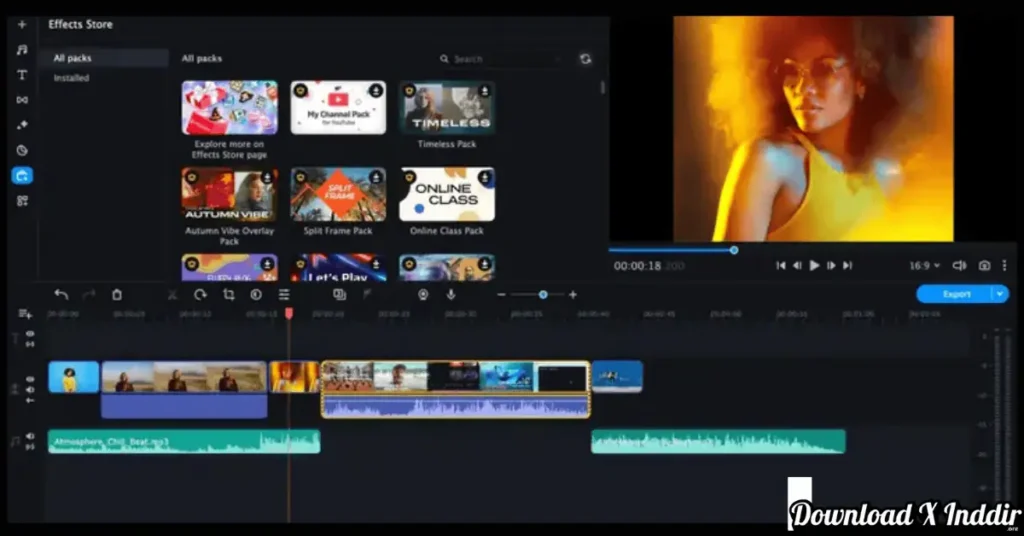Click the preview seek bar handle
The height and width of the screenshot is (536, 1024).
[x=734, y=250]
